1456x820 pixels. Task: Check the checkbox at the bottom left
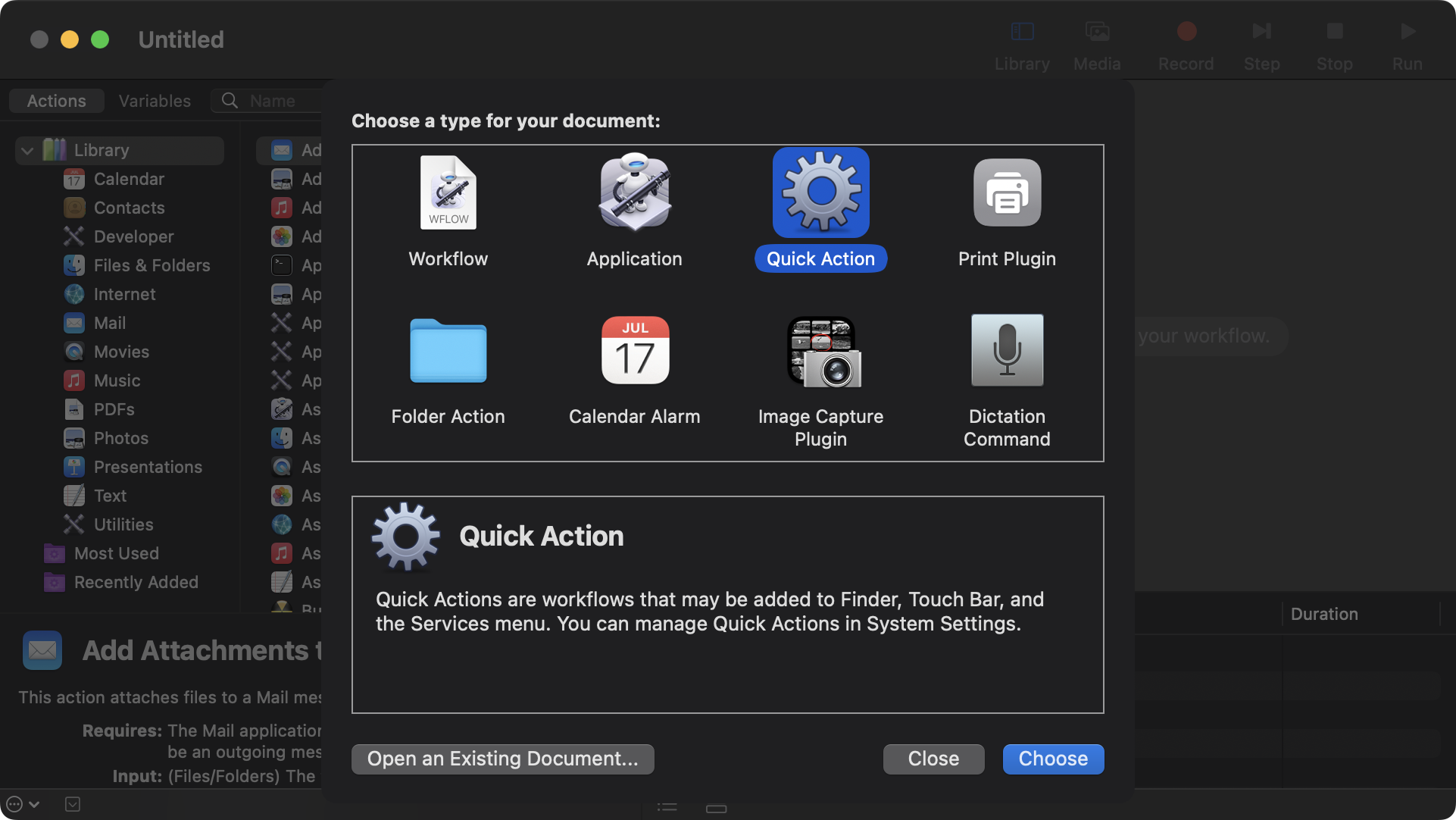point(73,804)
